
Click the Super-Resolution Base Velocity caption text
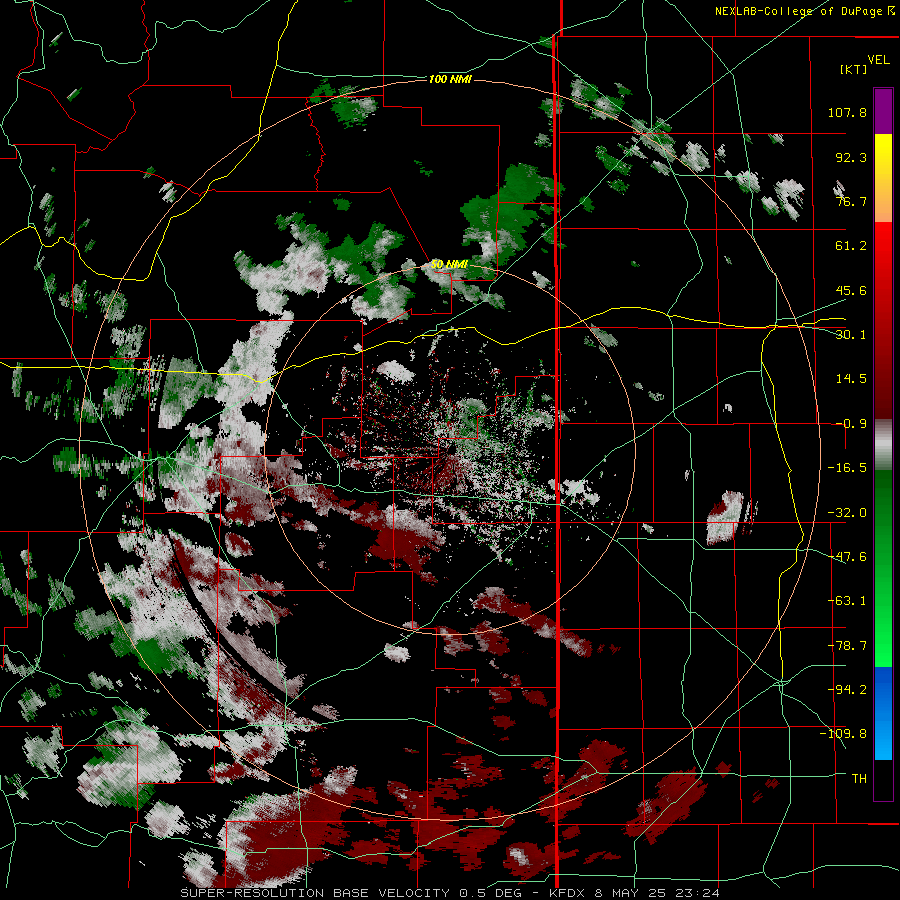click(449, 893)
